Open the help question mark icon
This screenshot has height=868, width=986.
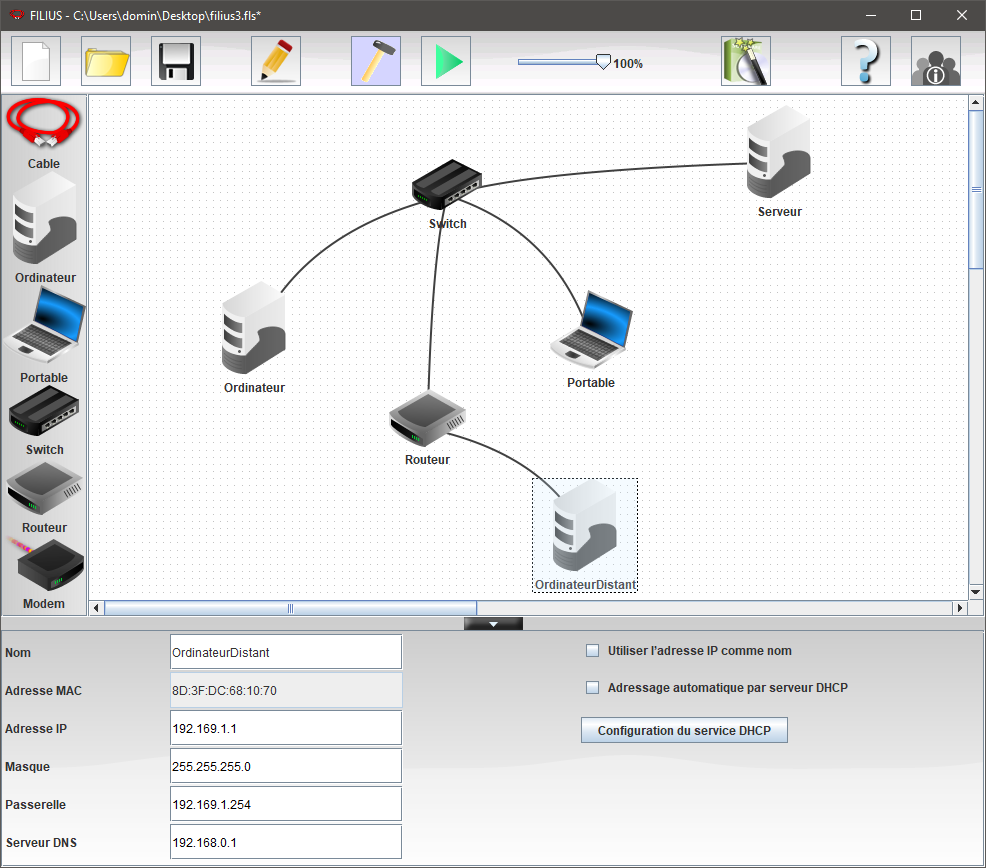click(x=866, y=61)
